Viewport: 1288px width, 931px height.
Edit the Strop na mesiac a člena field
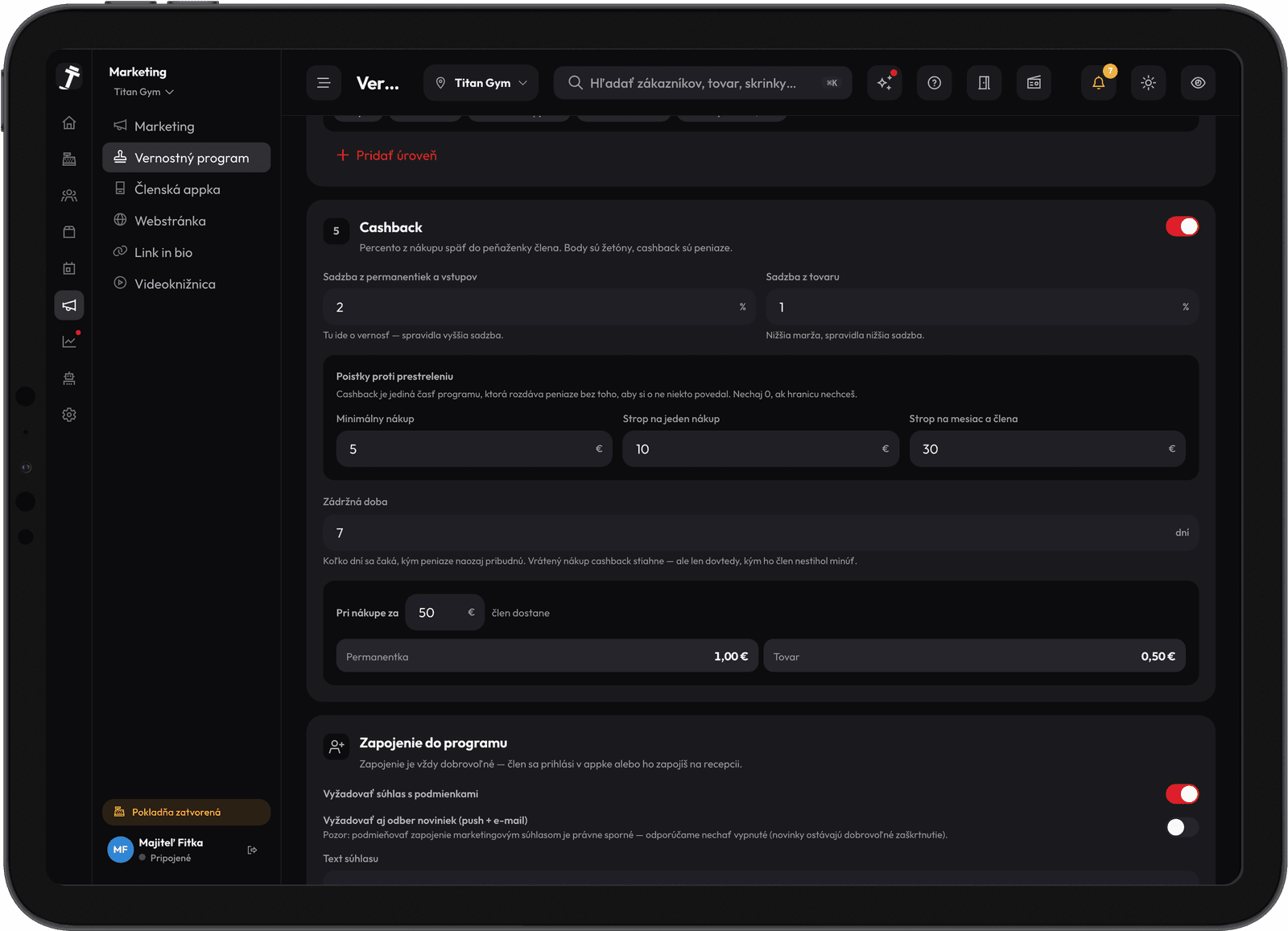point(1047,449)
